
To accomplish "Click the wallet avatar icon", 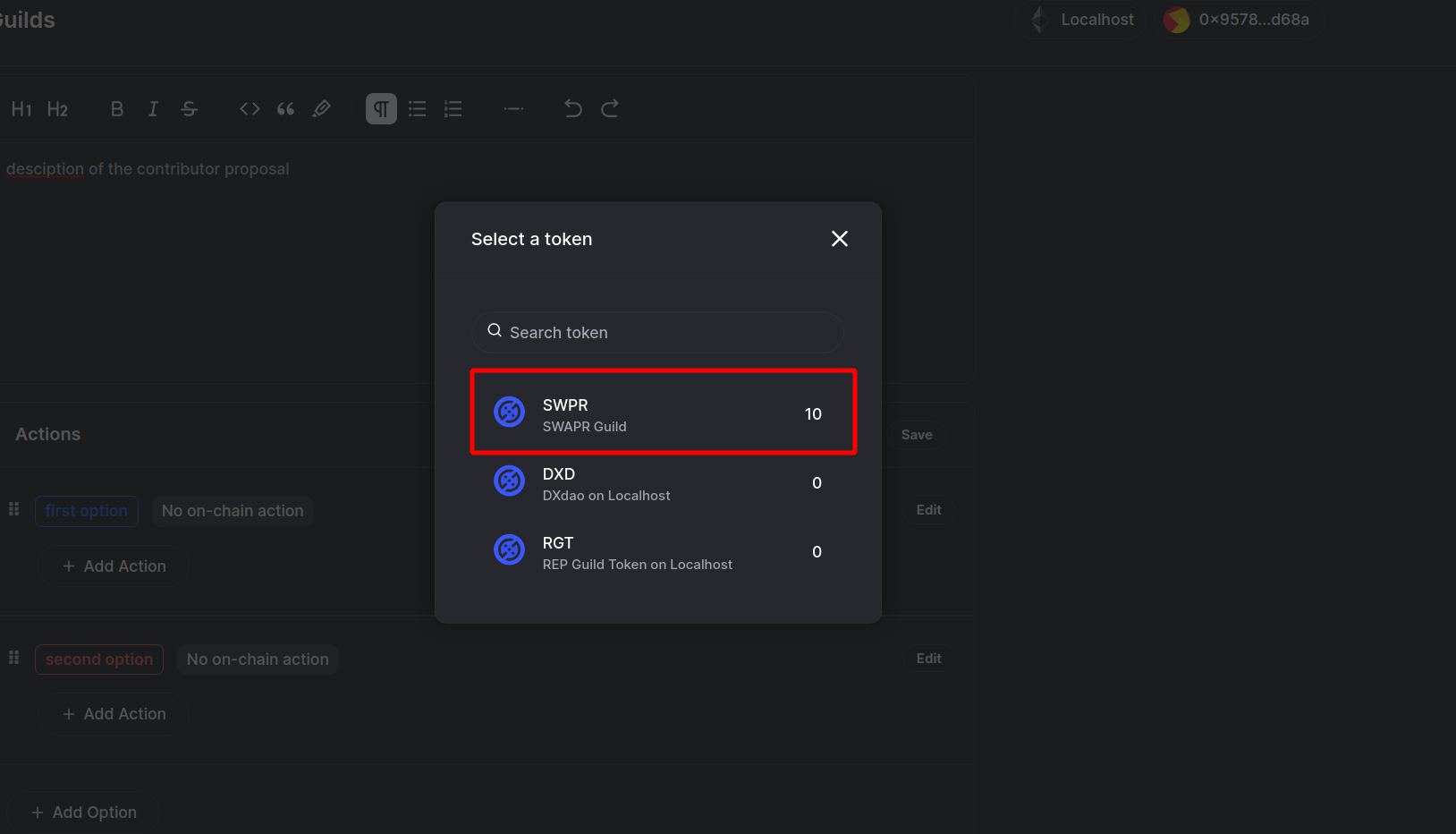I will click(x=1177, y=20).
